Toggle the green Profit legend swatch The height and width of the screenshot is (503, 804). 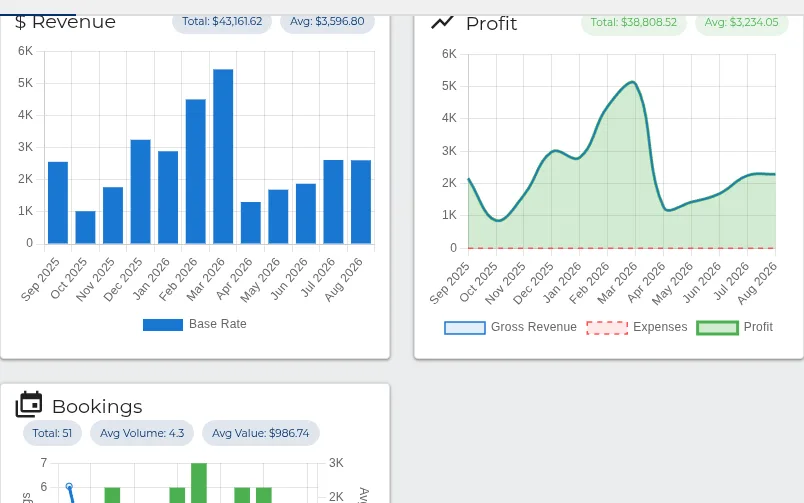point(717,328)
